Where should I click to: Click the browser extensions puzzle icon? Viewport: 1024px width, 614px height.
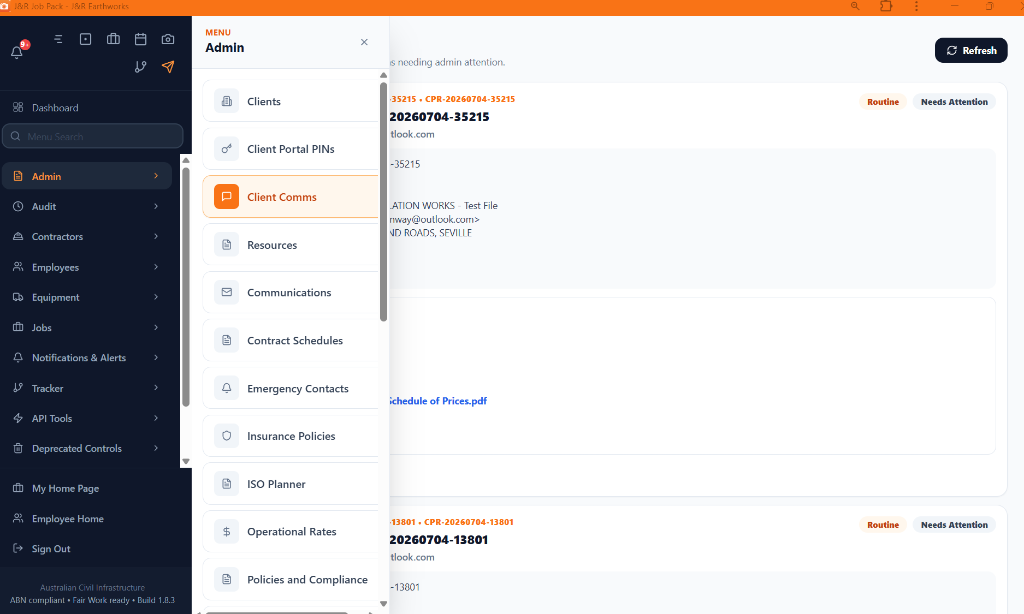click(x=886, y=6)
